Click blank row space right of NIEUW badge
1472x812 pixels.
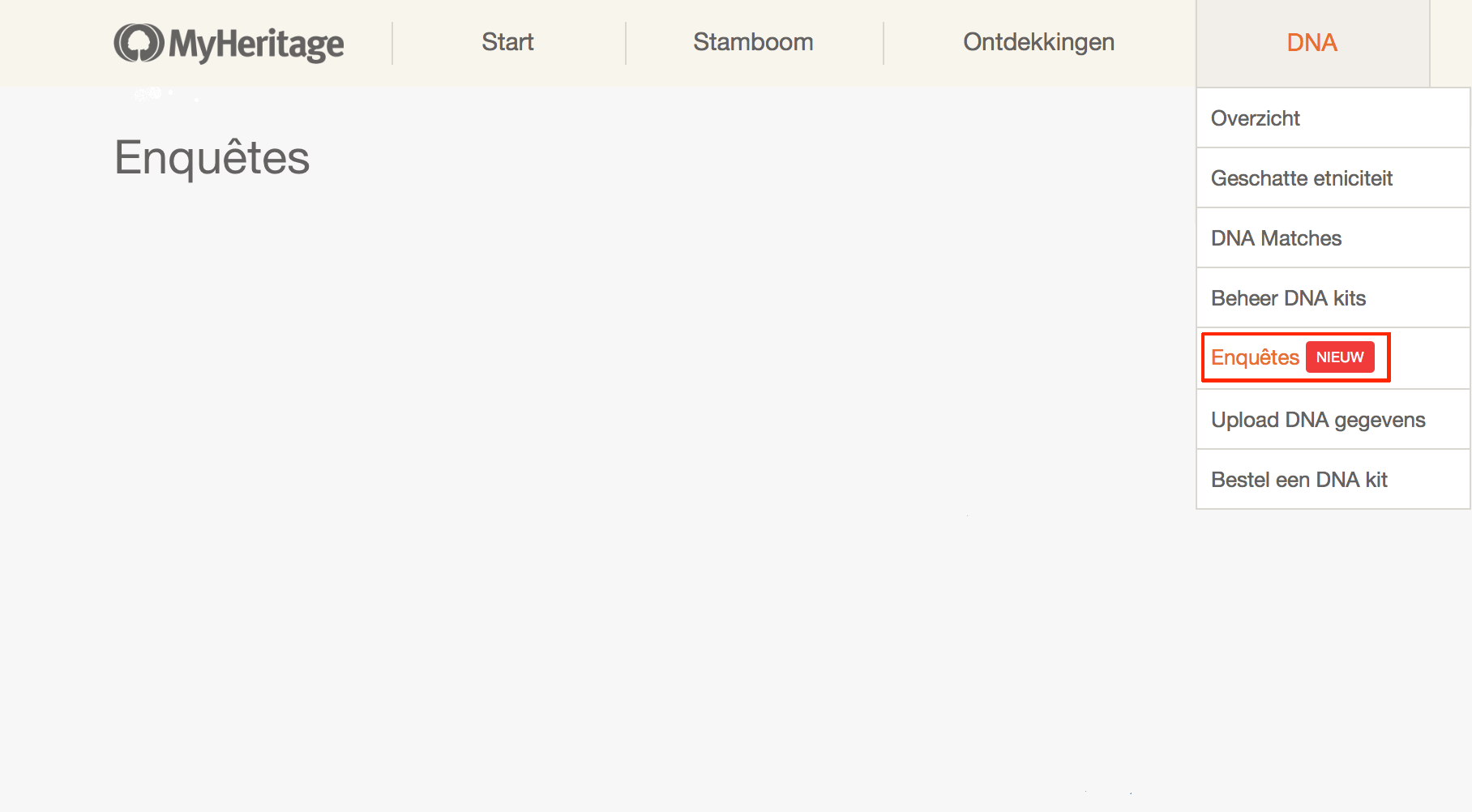tap(1431, 357)
